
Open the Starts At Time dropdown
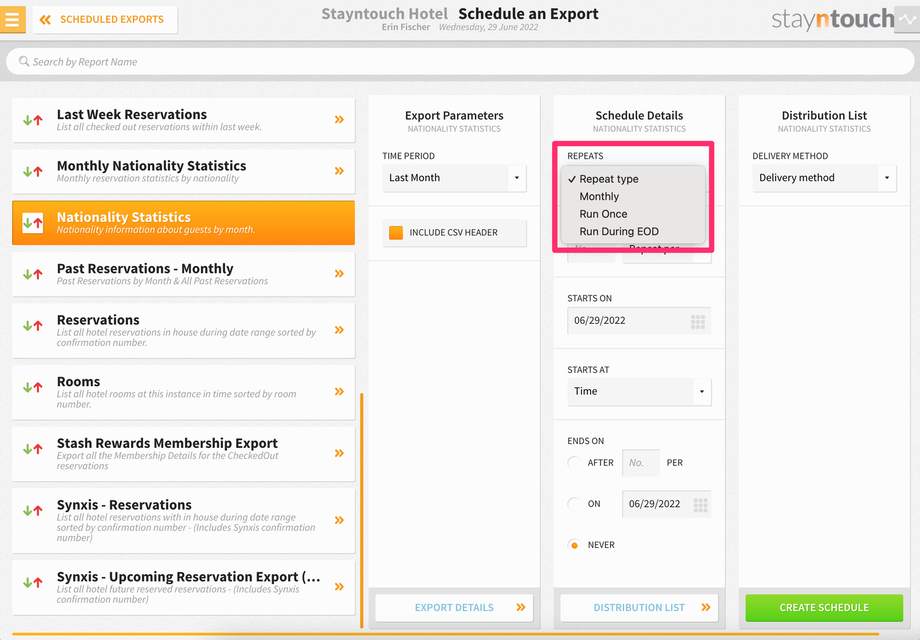click(x=639, y=391)
